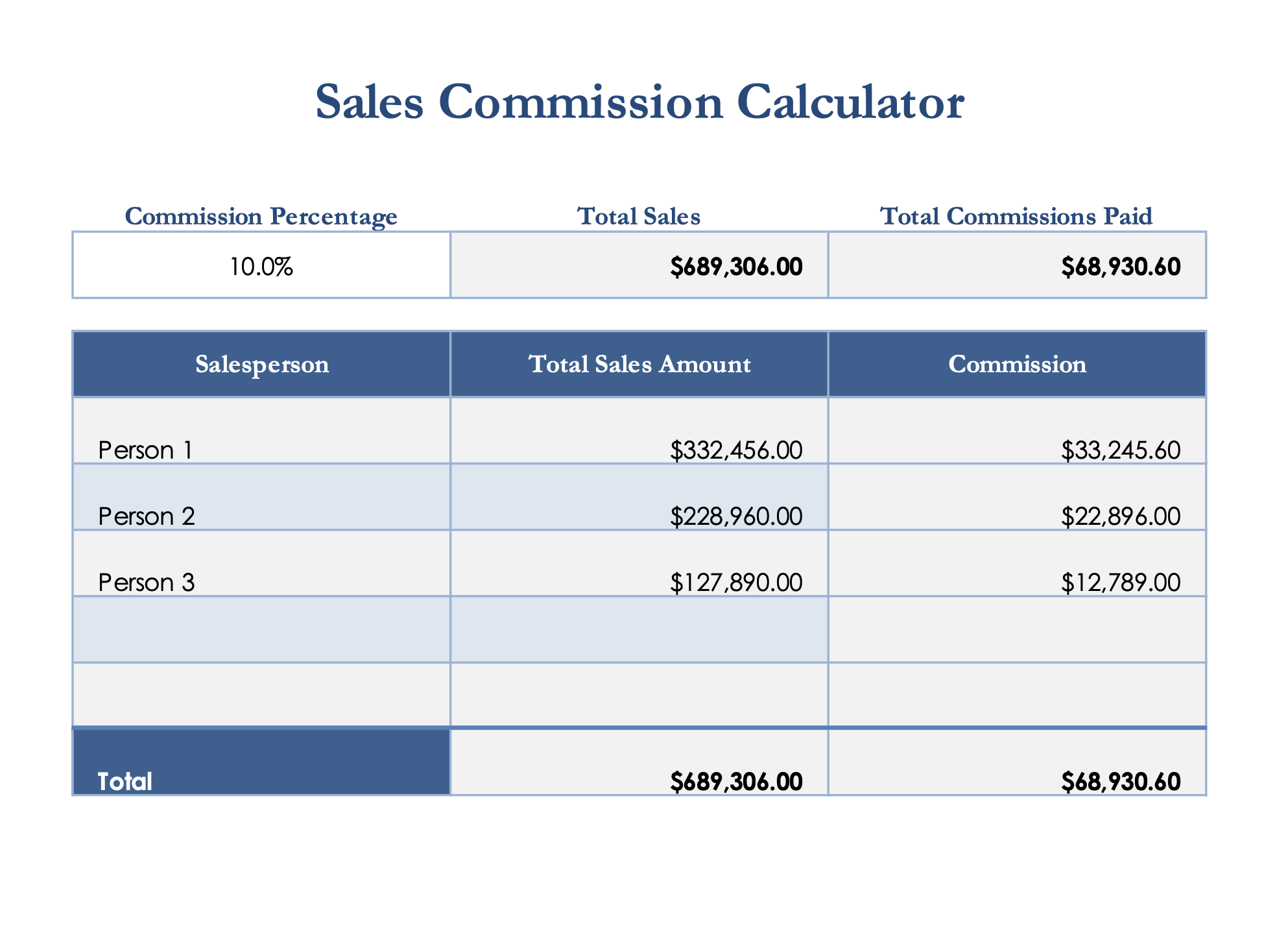Click Person 1 sales amount $332,456.00
Screen dimensions: 1288x951
click(736, 450)
